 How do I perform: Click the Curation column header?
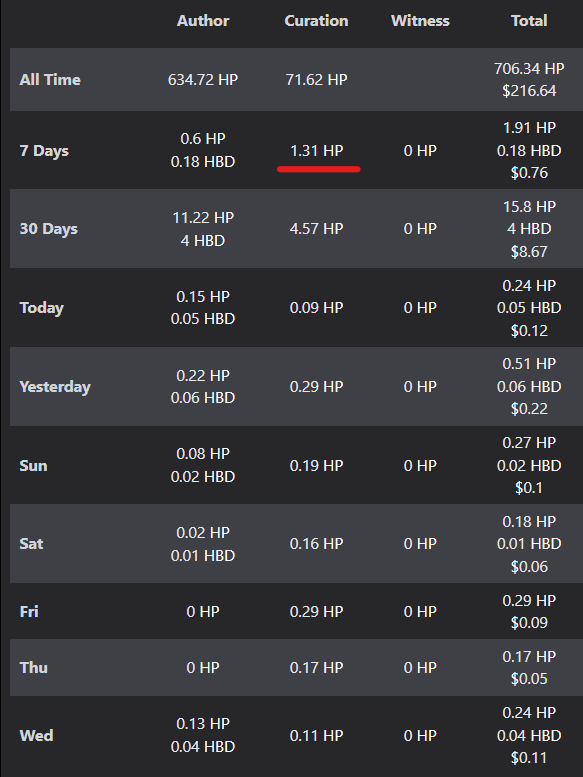point(316,21)
